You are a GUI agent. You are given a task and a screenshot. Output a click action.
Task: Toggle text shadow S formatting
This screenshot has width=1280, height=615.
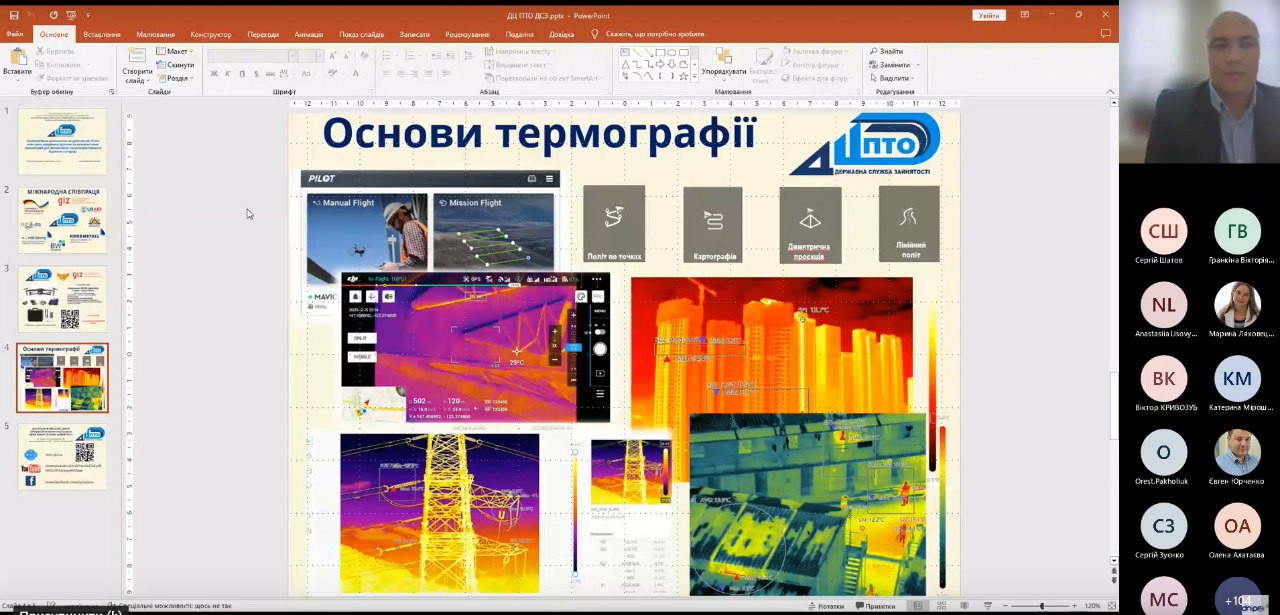[256, 73]
